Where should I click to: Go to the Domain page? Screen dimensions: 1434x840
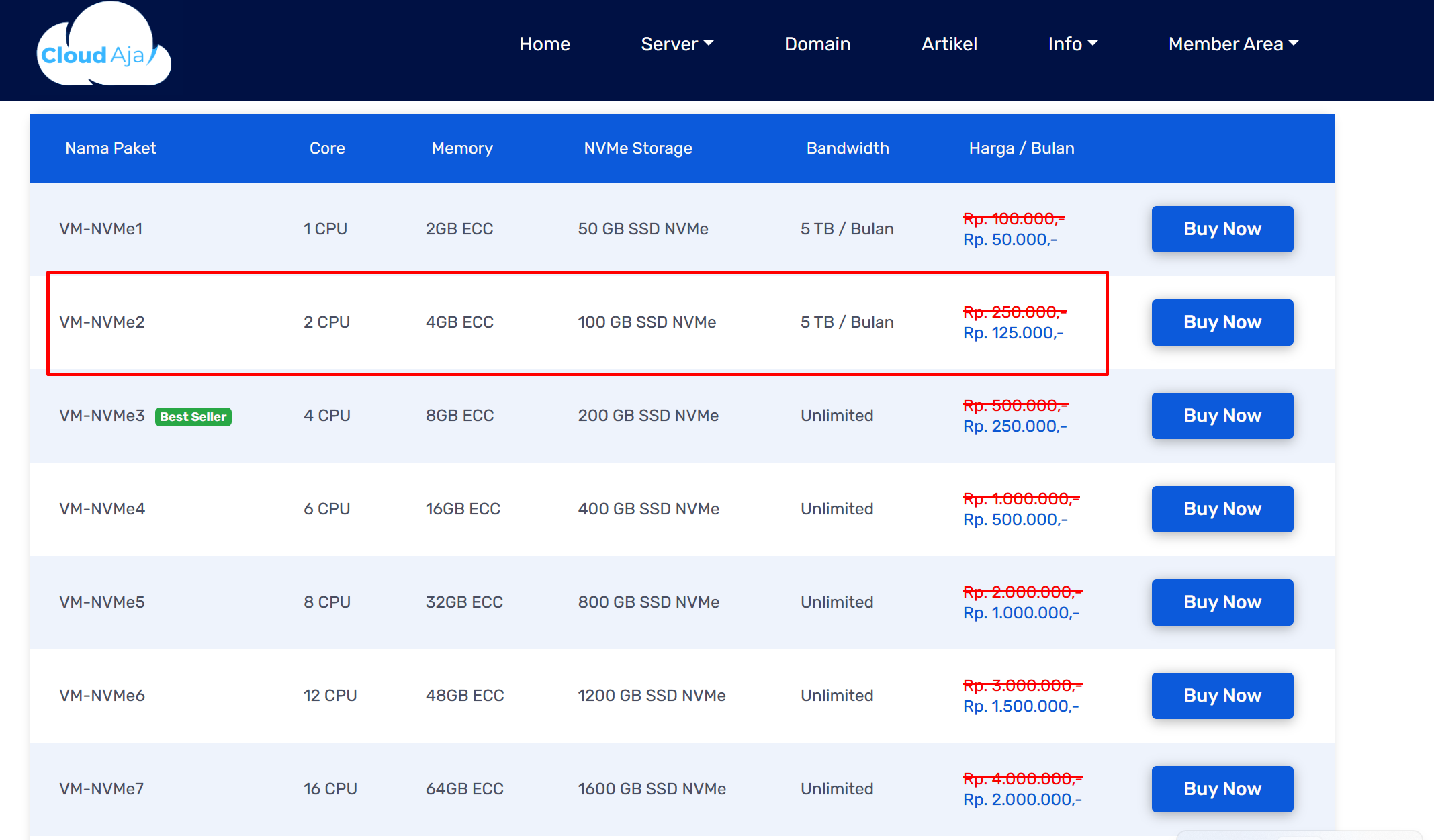coord(817,44)
